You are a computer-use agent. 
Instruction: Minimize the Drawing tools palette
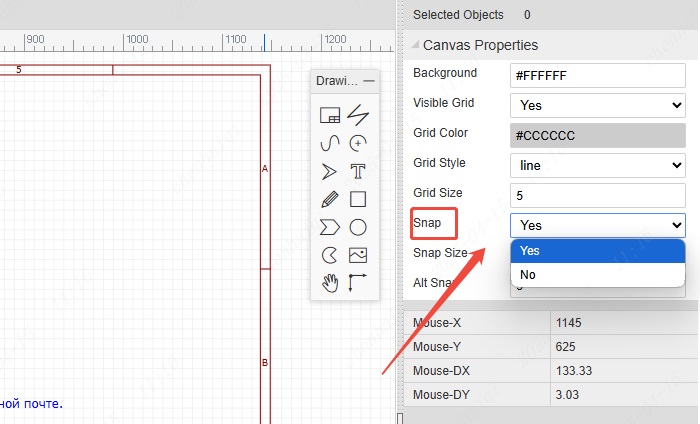[x=368, y=81]
